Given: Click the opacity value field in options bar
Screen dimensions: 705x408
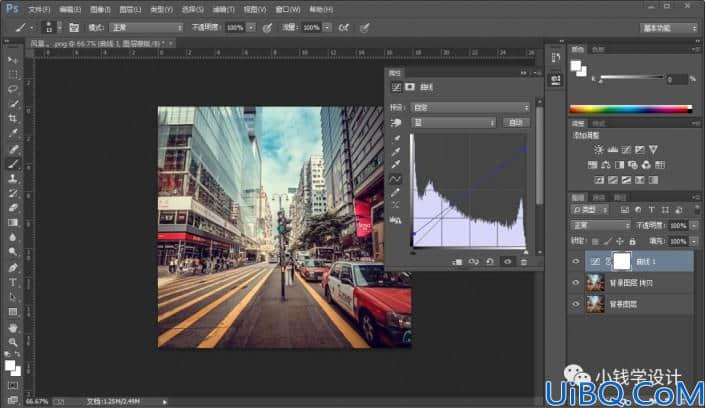Looking at the screenshot, I should [235, 28].
